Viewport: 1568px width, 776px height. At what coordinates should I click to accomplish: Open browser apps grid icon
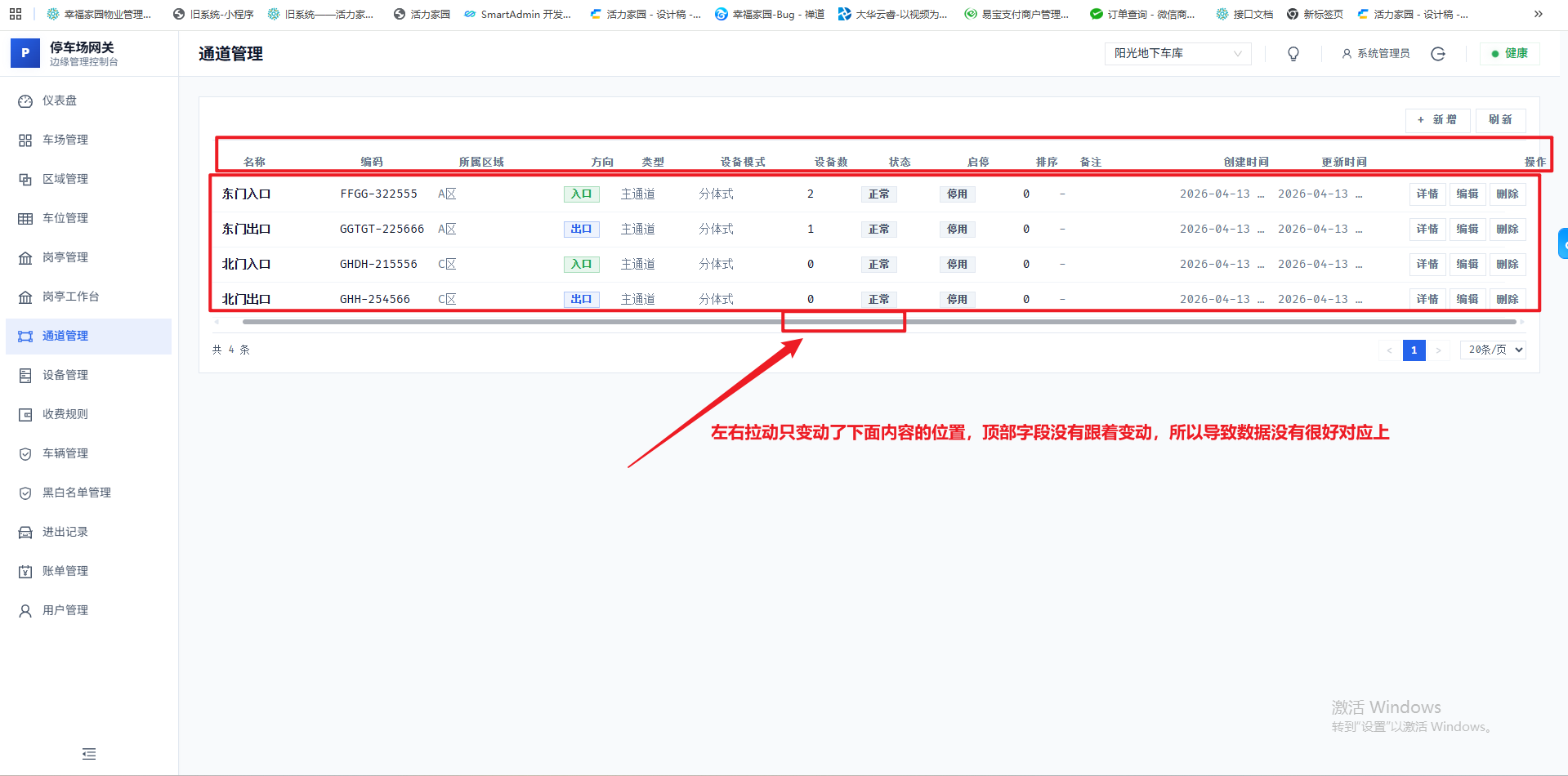(16, 14)
